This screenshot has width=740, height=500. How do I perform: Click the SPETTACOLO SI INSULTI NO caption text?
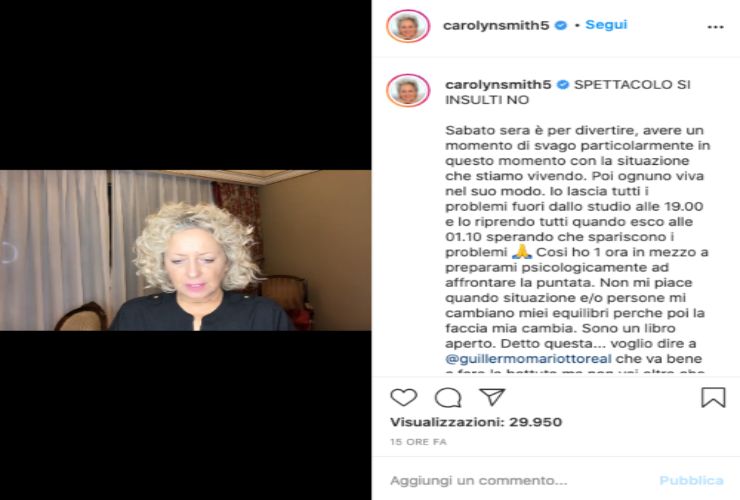(568, 92)
